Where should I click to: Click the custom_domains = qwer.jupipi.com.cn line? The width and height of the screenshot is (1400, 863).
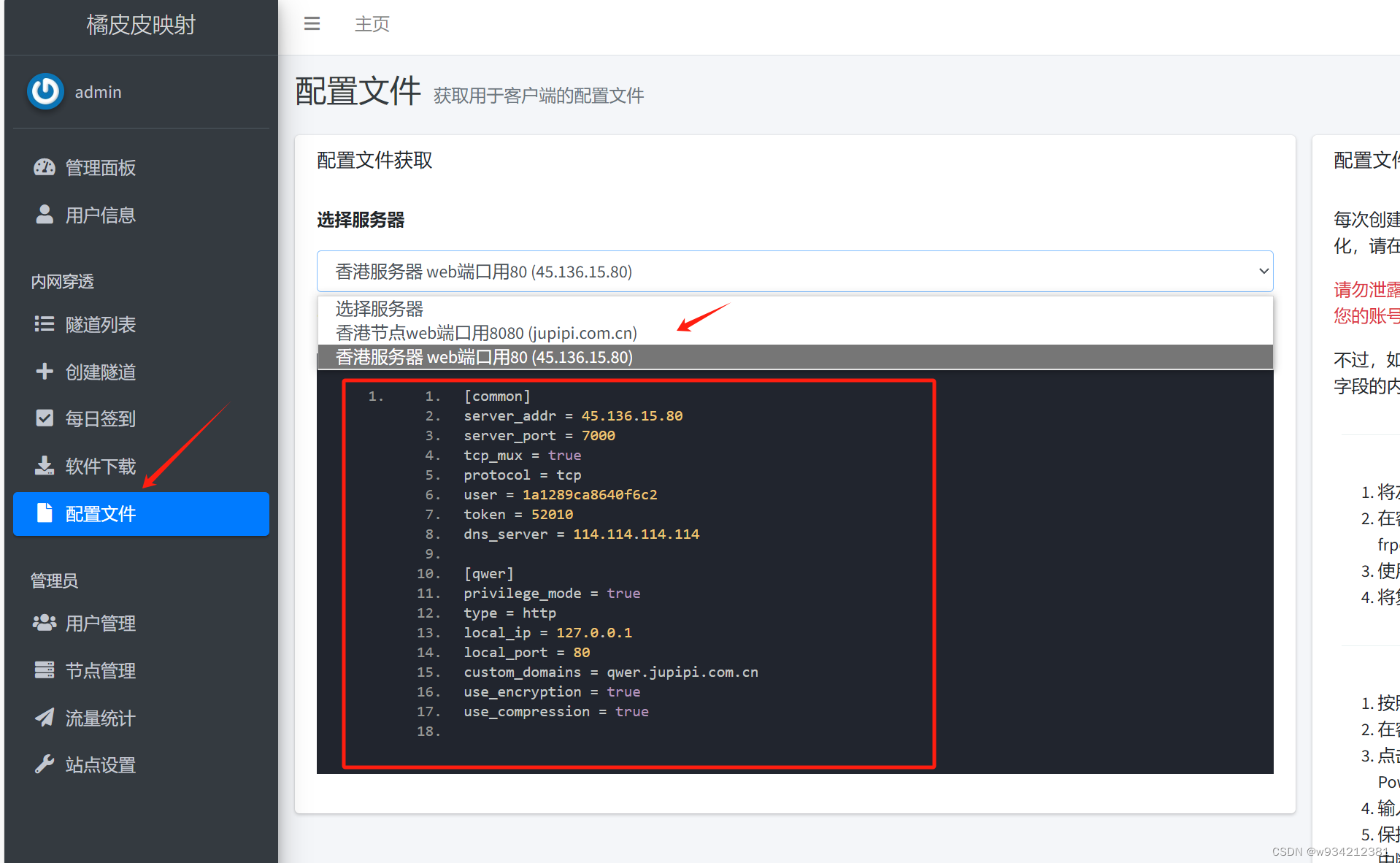(611, 672)
